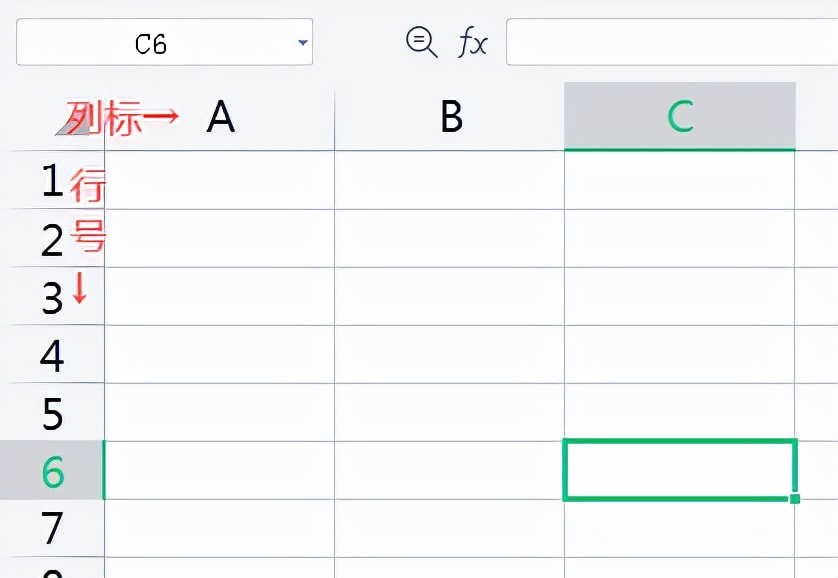Select row 4 header
The height and width of the screenshot is (578, 838).
coord(52,356)
